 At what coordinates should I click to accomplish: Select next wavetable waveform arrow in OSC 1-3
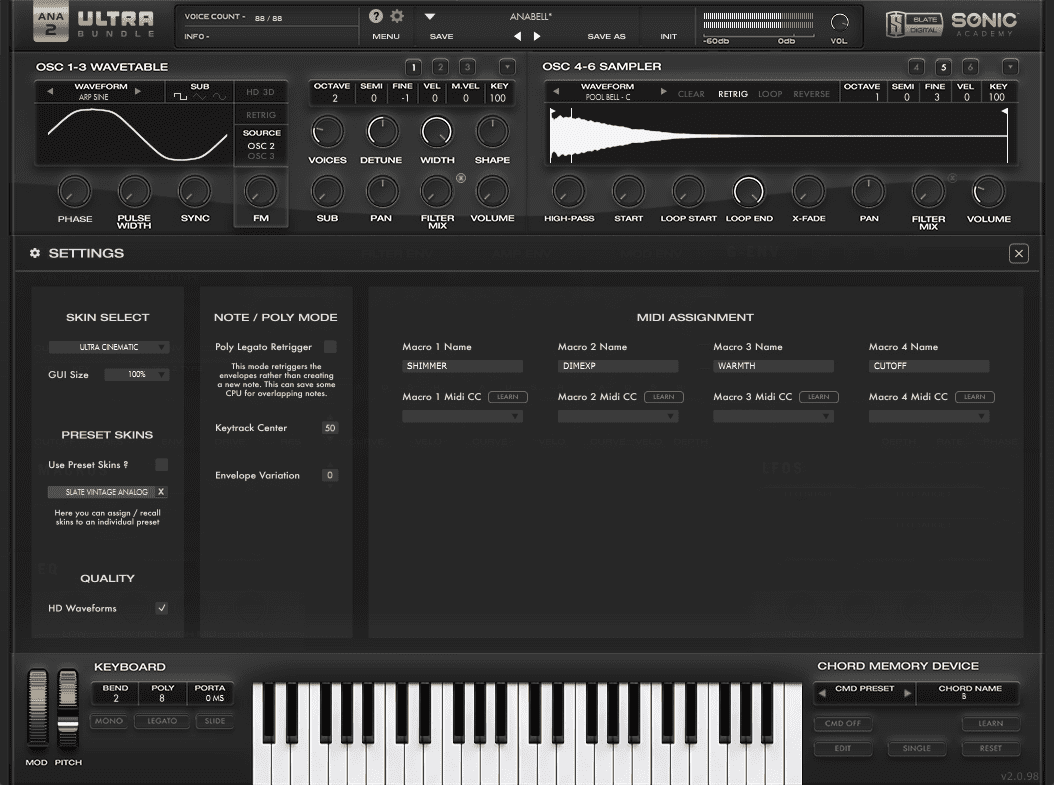coord(138,91)
